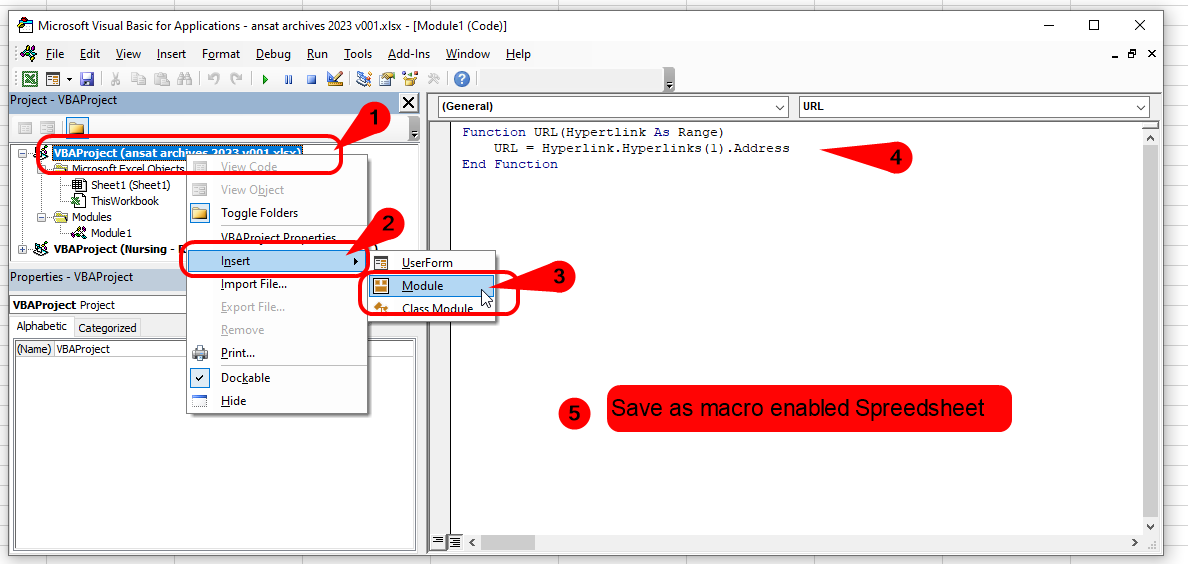The image size is (1188, 564).
Task: Click the Redo toolbar icon
Action: point(236,79)
